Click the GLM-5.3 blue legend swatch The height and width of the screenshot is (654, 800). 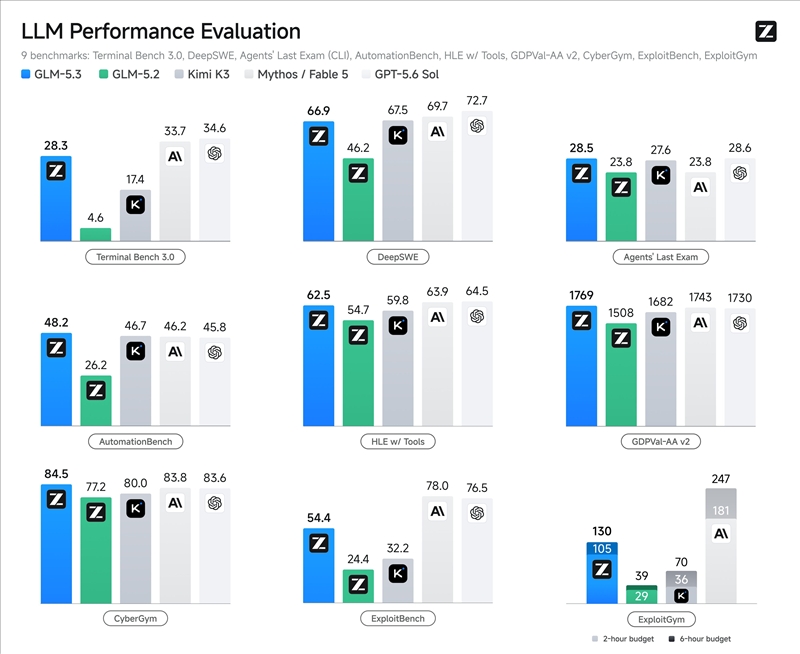click(x=26, y=74)
